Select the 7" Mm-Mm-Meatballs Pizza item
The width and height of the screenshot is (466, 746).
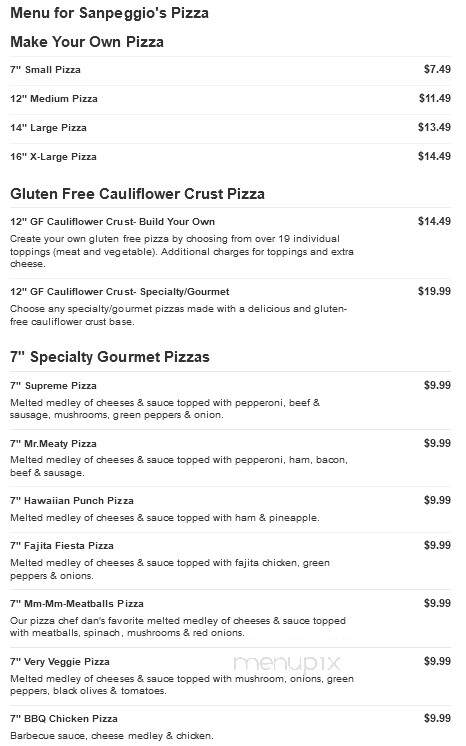[x=77, y=603]
